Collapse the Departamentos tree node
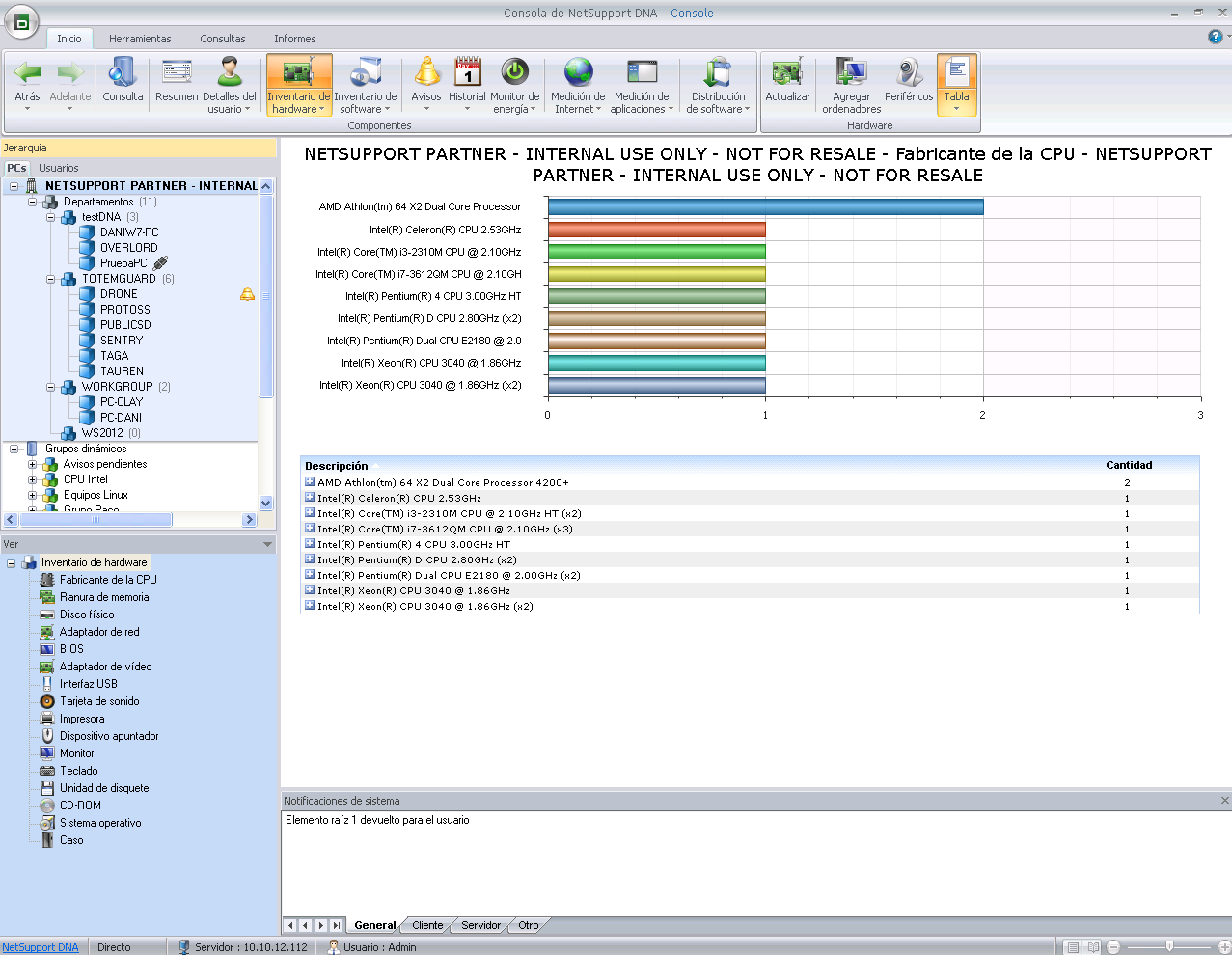This screenshot has width=1232, height=955. coord(32,202)
